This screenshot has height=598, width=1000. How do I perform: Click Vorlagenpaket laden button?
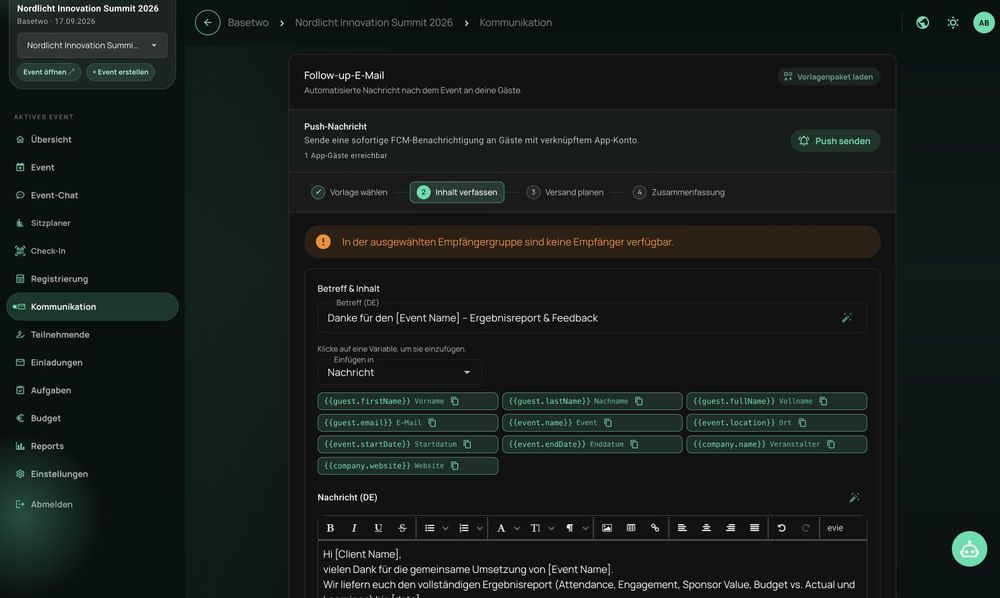coord(828,77)
